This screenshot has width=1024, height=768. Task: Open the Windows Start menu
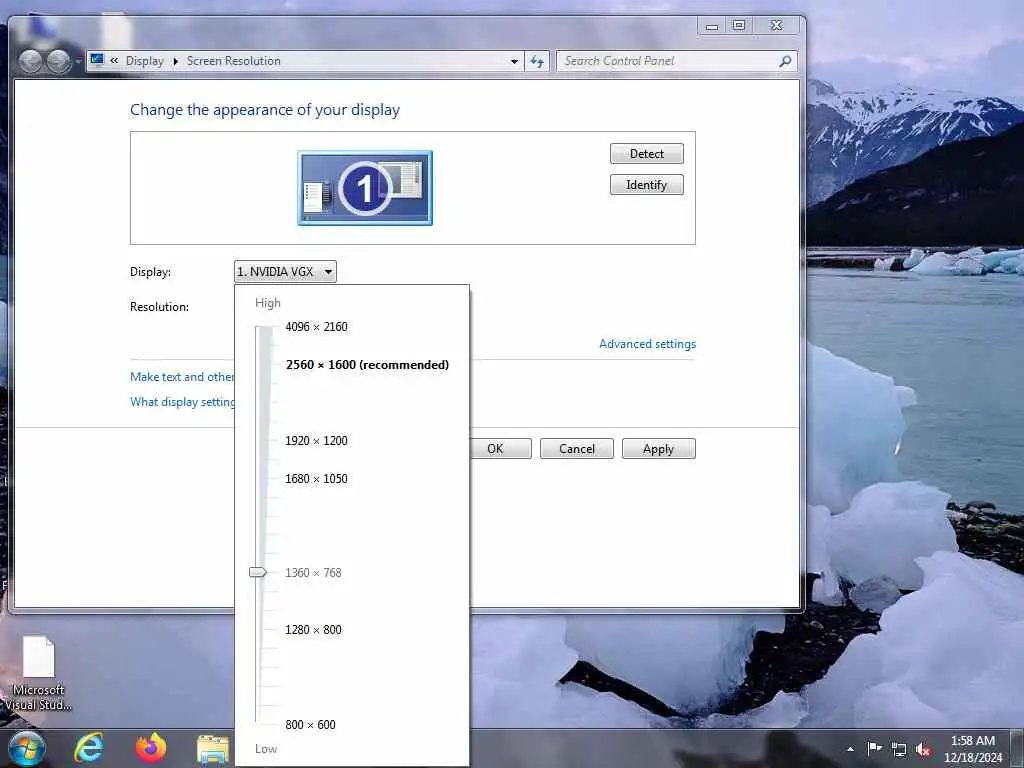coord(27,748)
